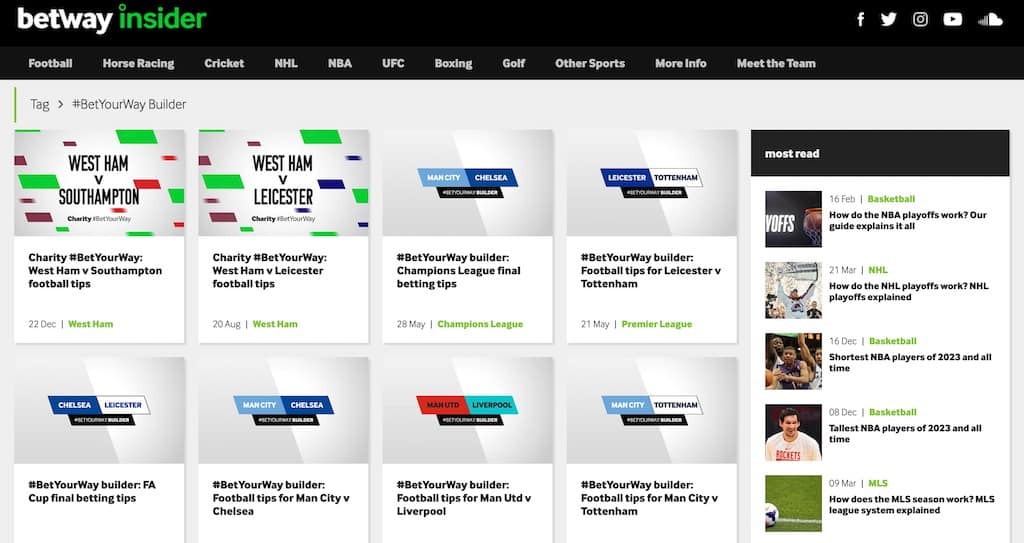Click the Tag breadcrumb link
This screenshot has height=543, width=1024.
coord(39,105)
